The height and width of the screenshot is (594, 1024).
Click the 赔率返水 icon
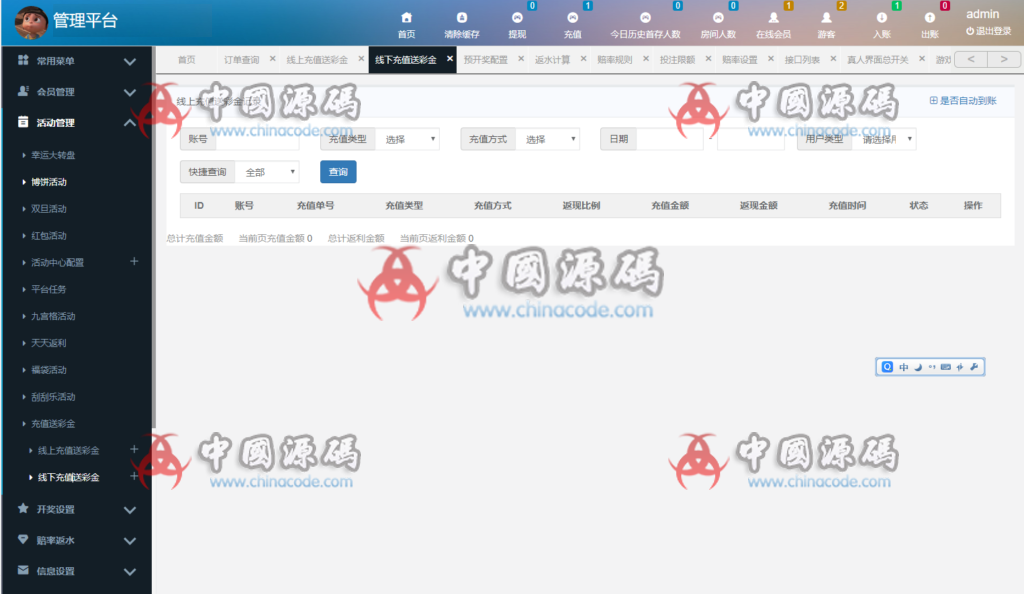(x=23, y=539)
